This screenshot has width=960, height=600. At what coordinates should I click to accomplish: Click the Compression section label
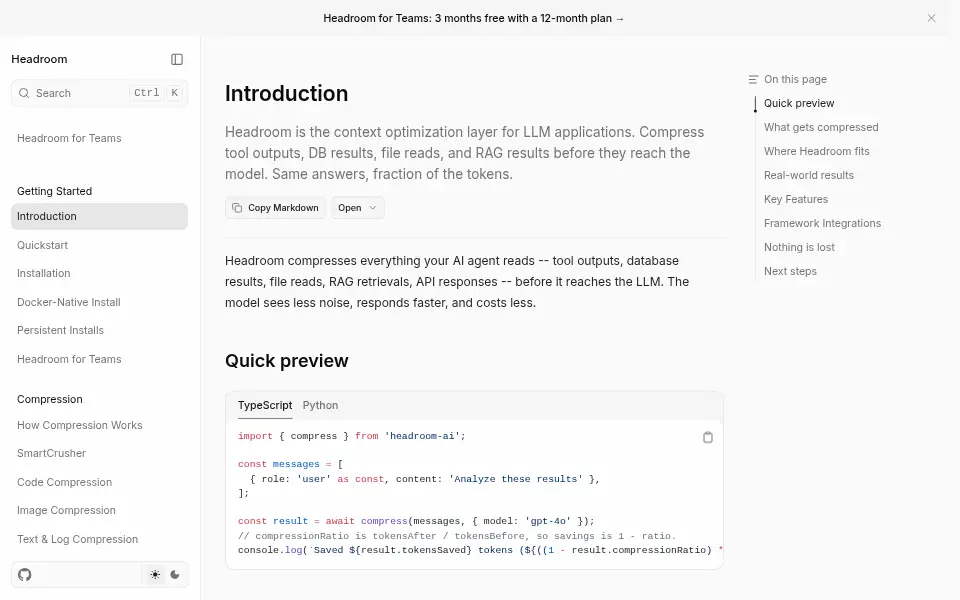[50, 399]
